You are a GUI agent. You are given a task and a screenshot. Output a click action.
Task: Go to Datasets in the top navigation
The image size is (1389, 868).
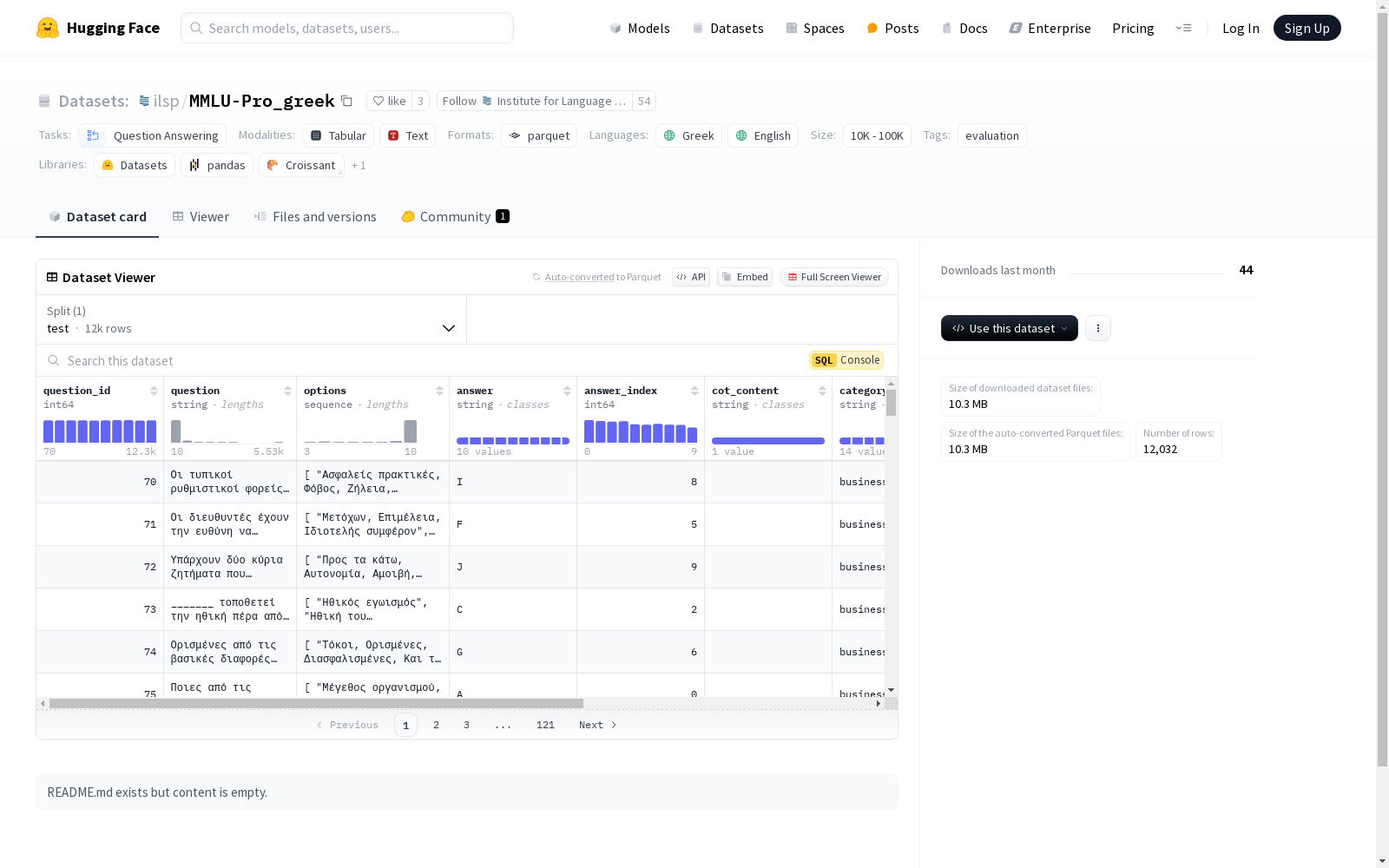click(x=727, y=28)
